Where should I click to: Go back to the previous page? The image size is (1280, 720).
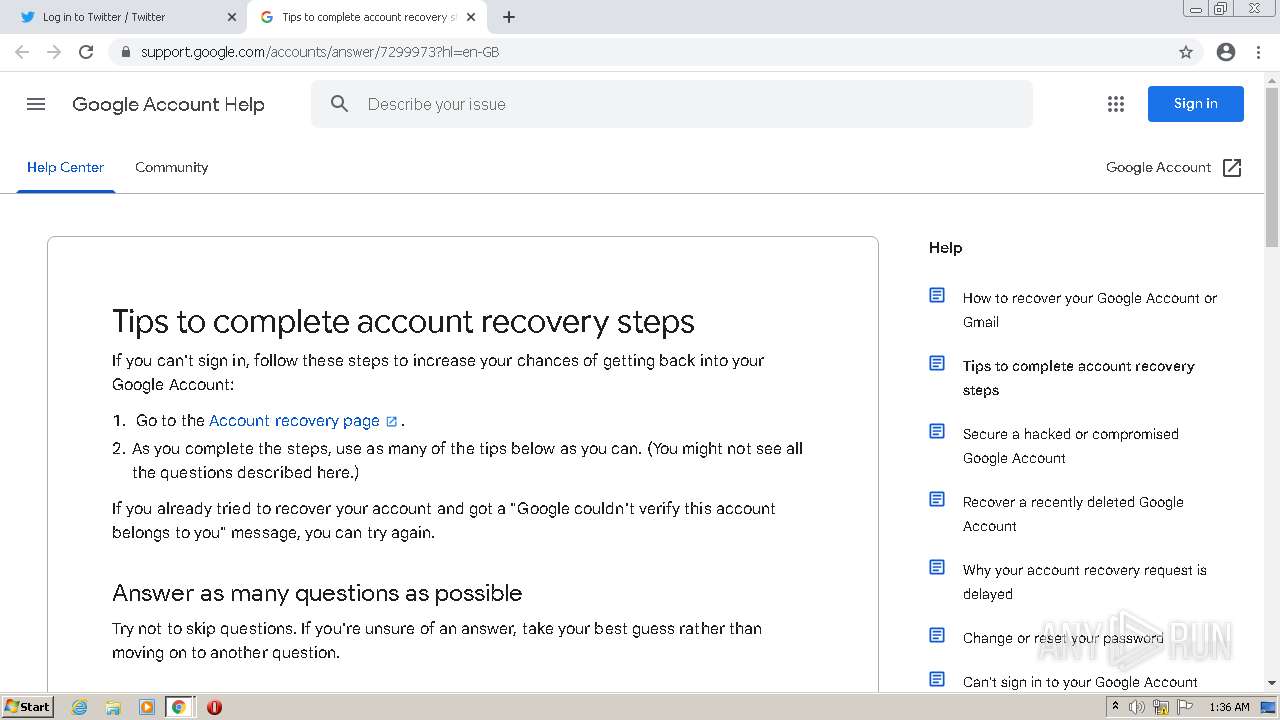(x=22, y=52)
